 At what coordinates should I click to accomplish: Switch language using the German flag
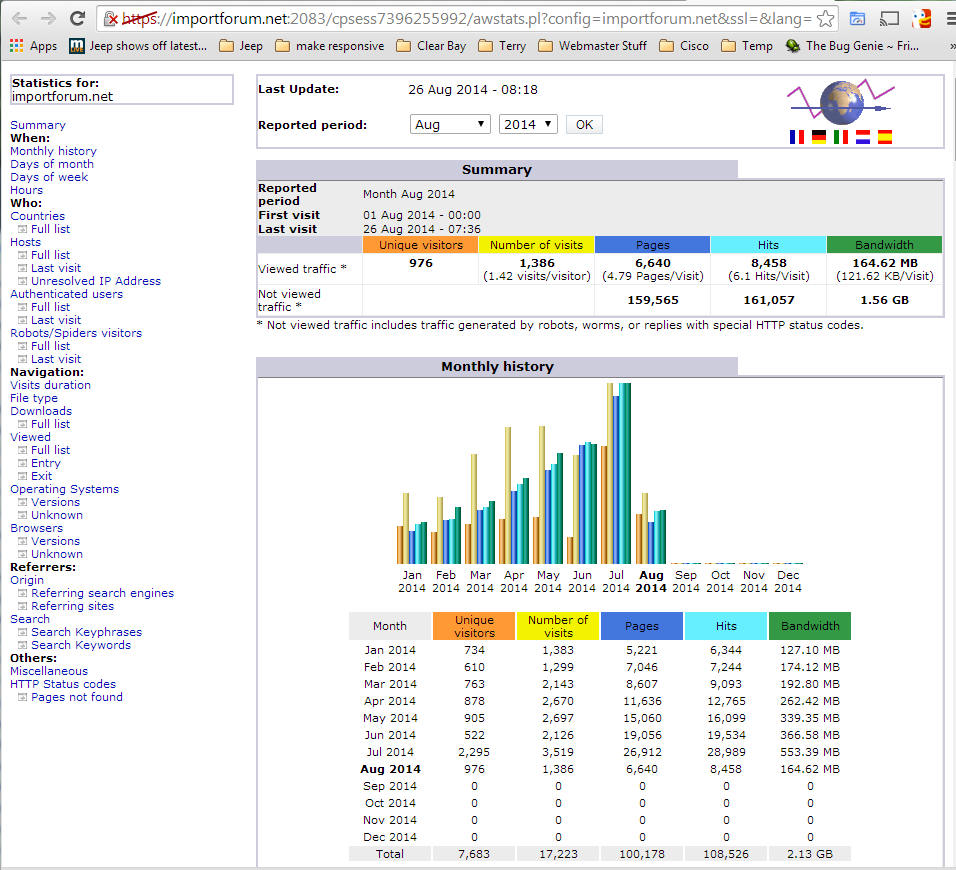coord(819,137)
